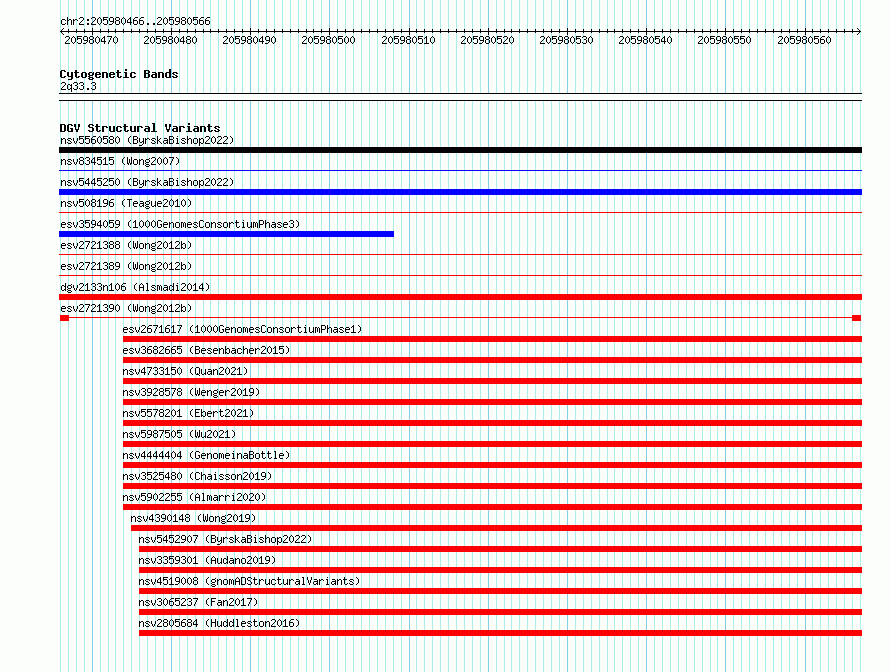Open nsv508196 (Teague2010) entry

pos(126,203)
